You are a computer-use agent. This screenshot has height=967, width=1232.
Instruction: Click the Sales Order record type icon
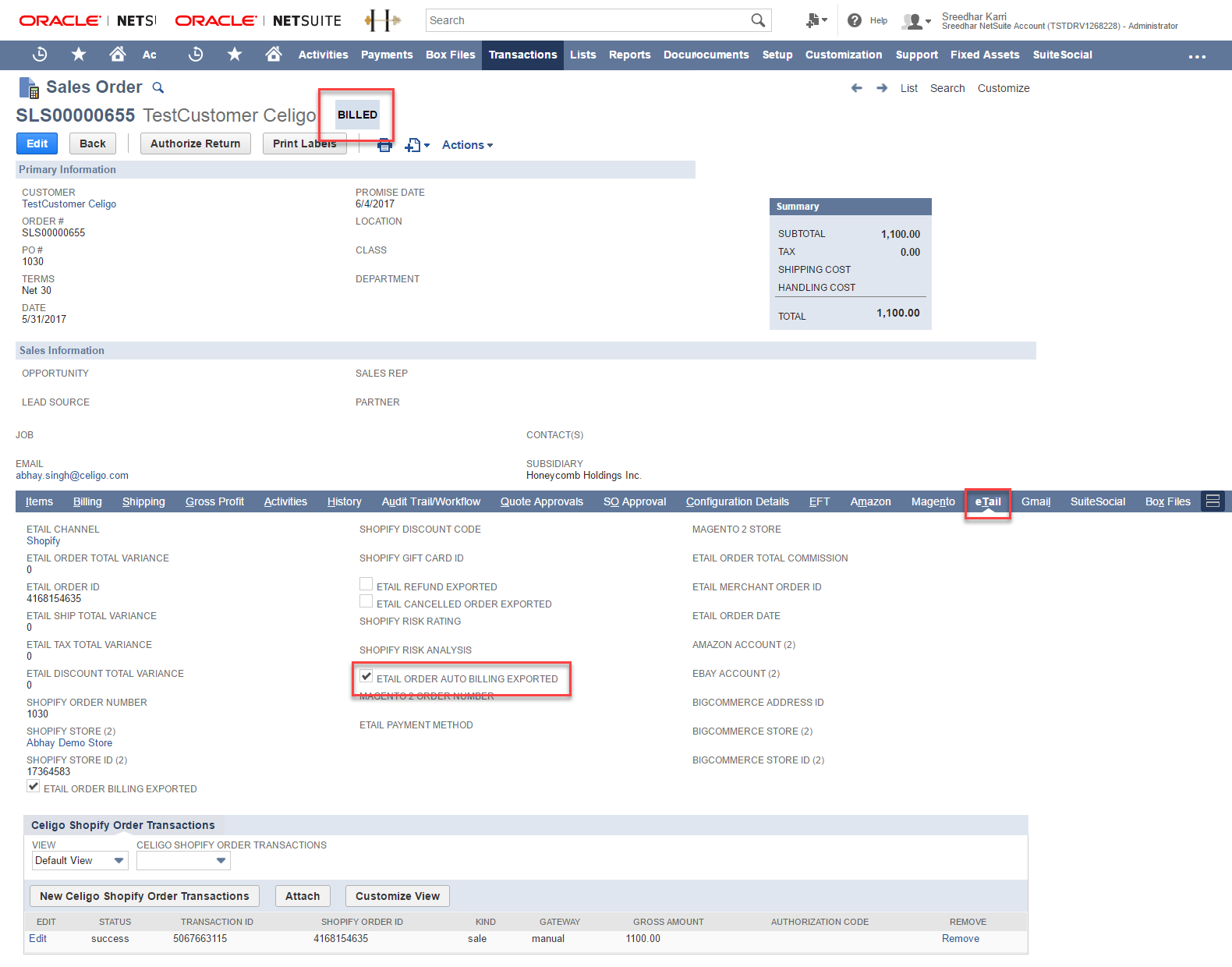[x=29, y=88]
